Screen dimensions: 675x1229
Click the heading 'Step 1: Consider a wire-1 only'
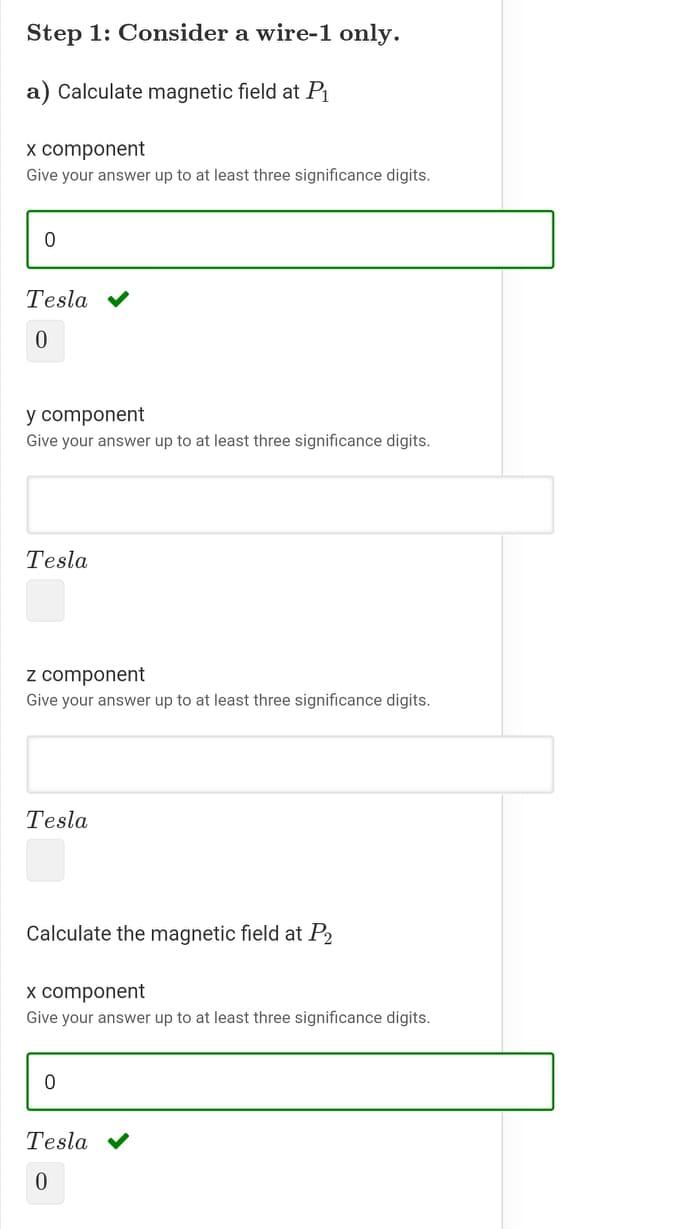pyautogui.click(x=213, y=33)
